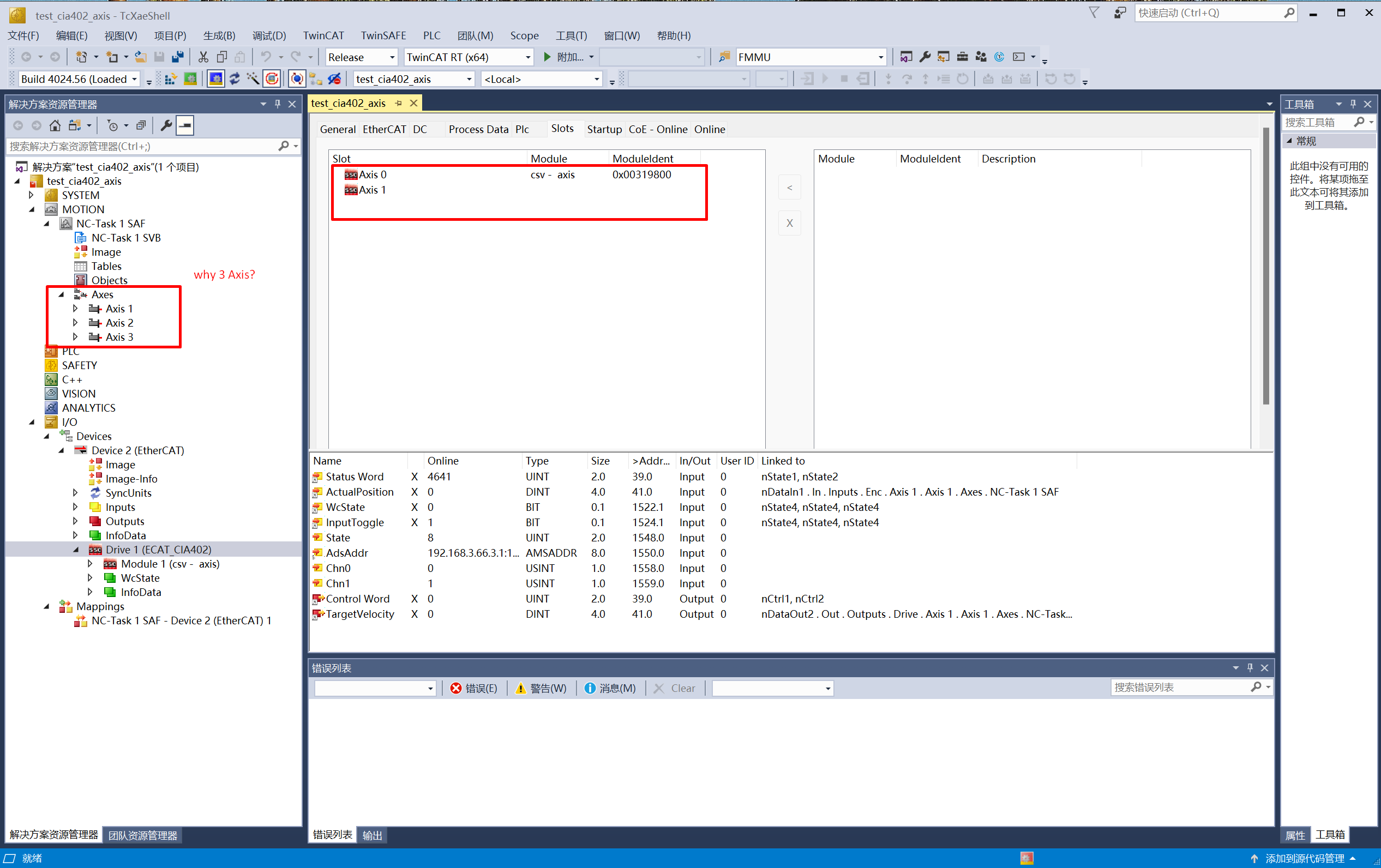This screenshot has height=868, width=1381.
Task: Click the Scan wand icon
Action: 253,79
